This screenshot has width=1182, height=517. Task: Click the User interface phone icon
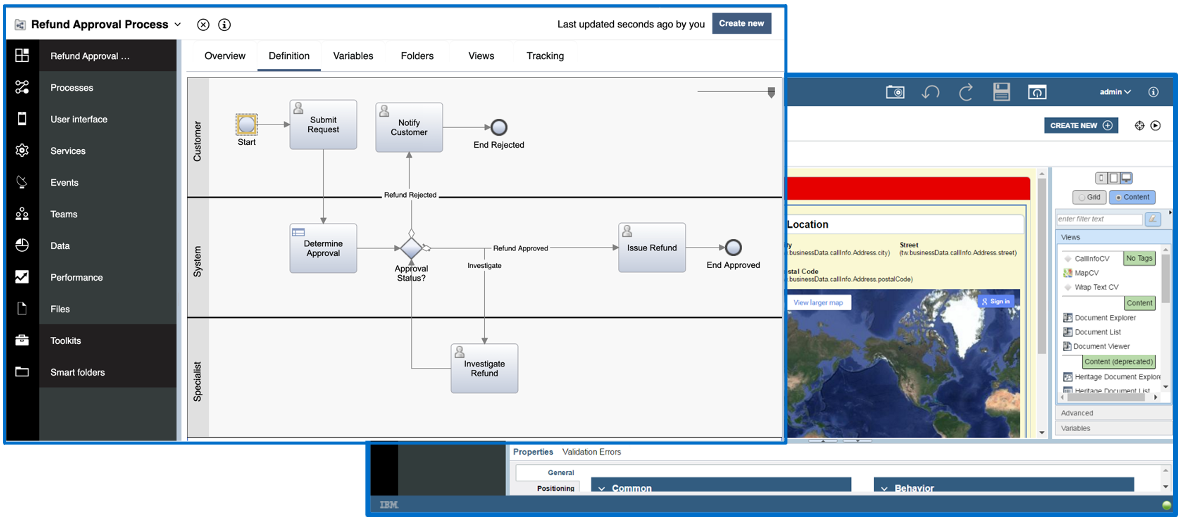tap(22, 119)
